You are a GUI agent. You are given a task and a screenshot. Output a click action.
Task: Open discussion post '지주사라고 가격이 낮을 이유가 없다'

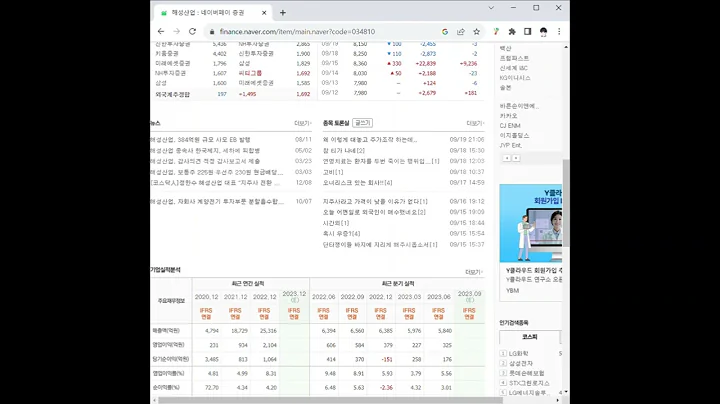tap(375, 202)
